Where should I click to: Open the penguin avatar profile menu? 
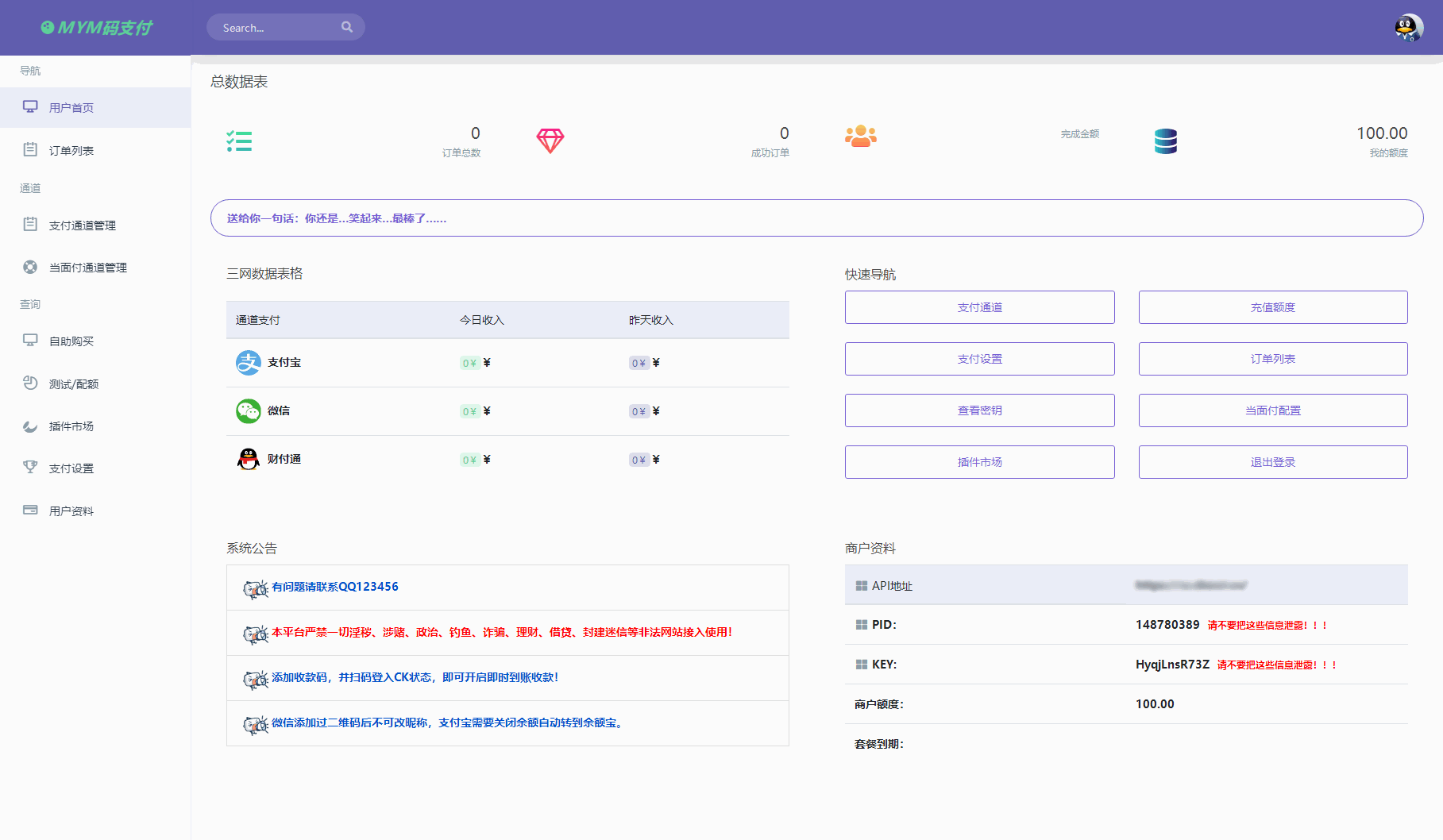pos(1408,28)
